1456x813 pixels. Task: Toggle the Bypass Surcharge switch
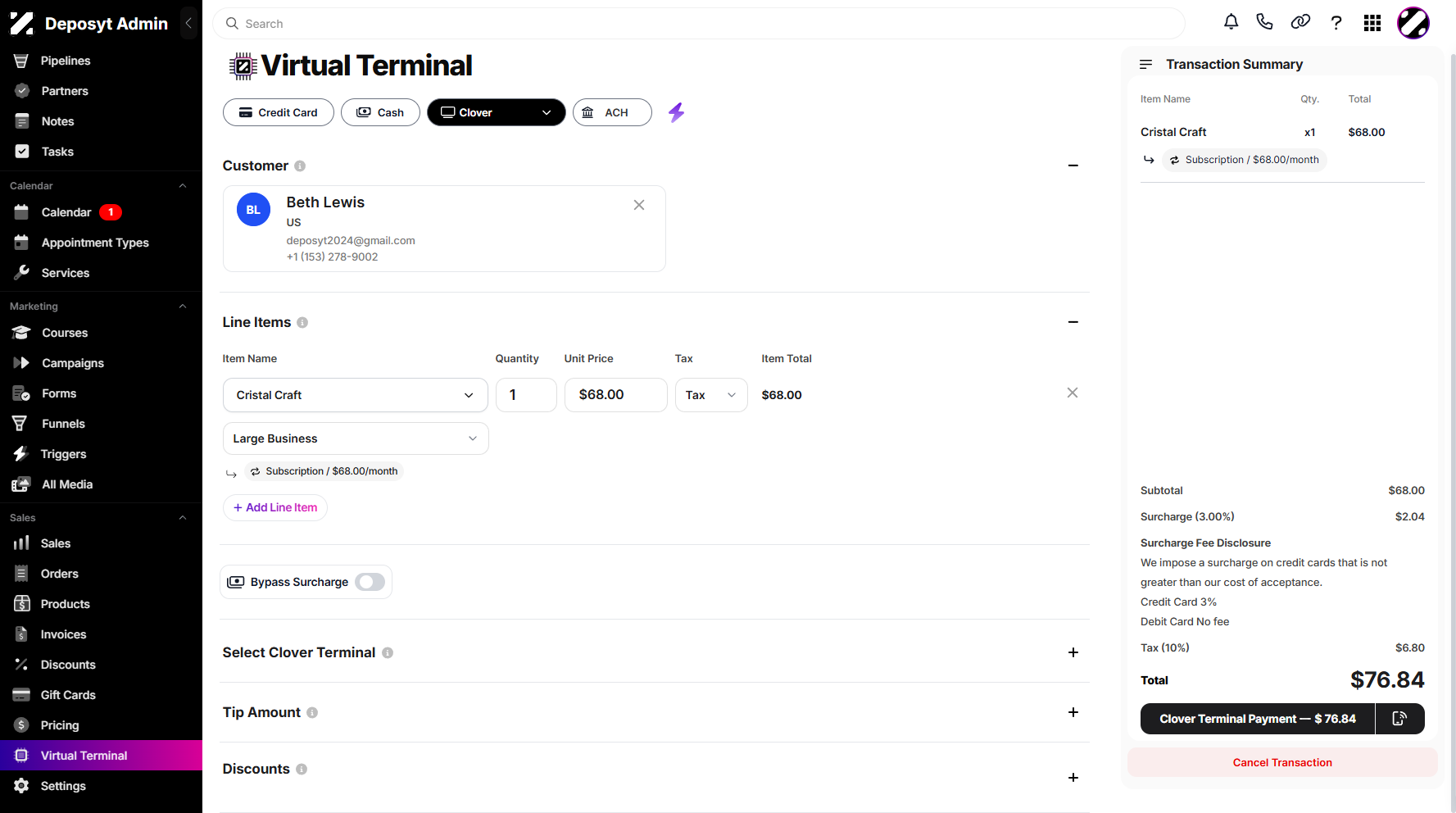click(x=370, y=582)
